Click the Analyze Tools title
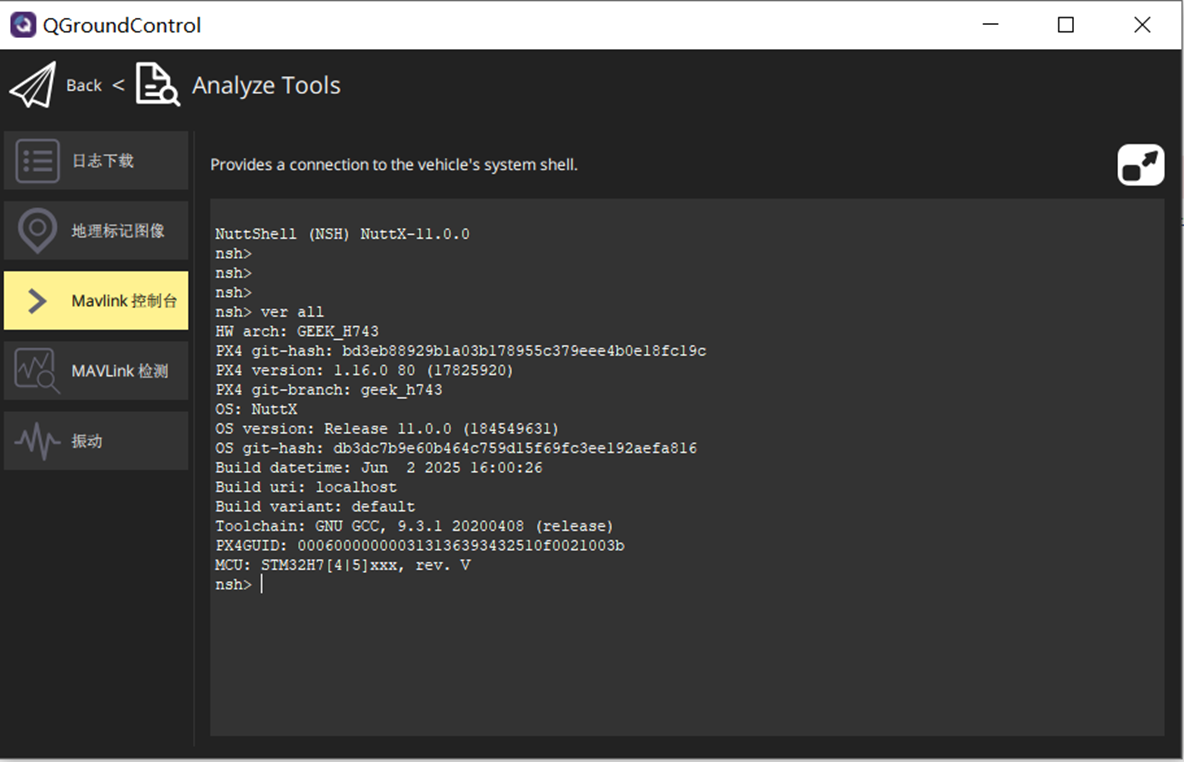This screenshot has height=762, width=1184. (266, 85)
